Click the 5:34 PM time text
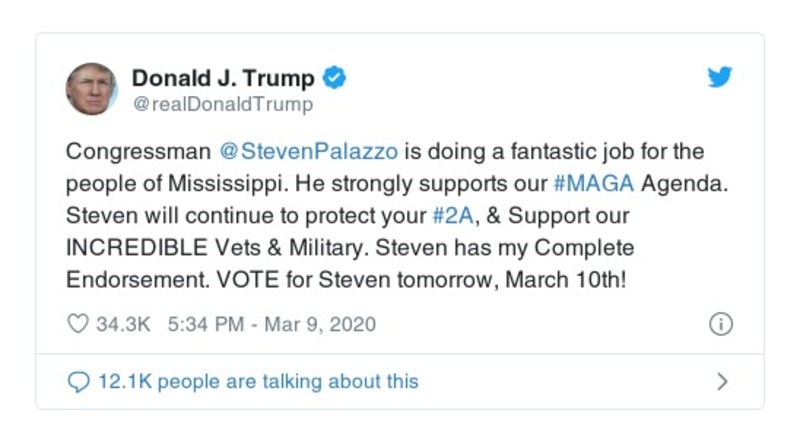Screen dimensions: 800x445 tap(201, 324)
